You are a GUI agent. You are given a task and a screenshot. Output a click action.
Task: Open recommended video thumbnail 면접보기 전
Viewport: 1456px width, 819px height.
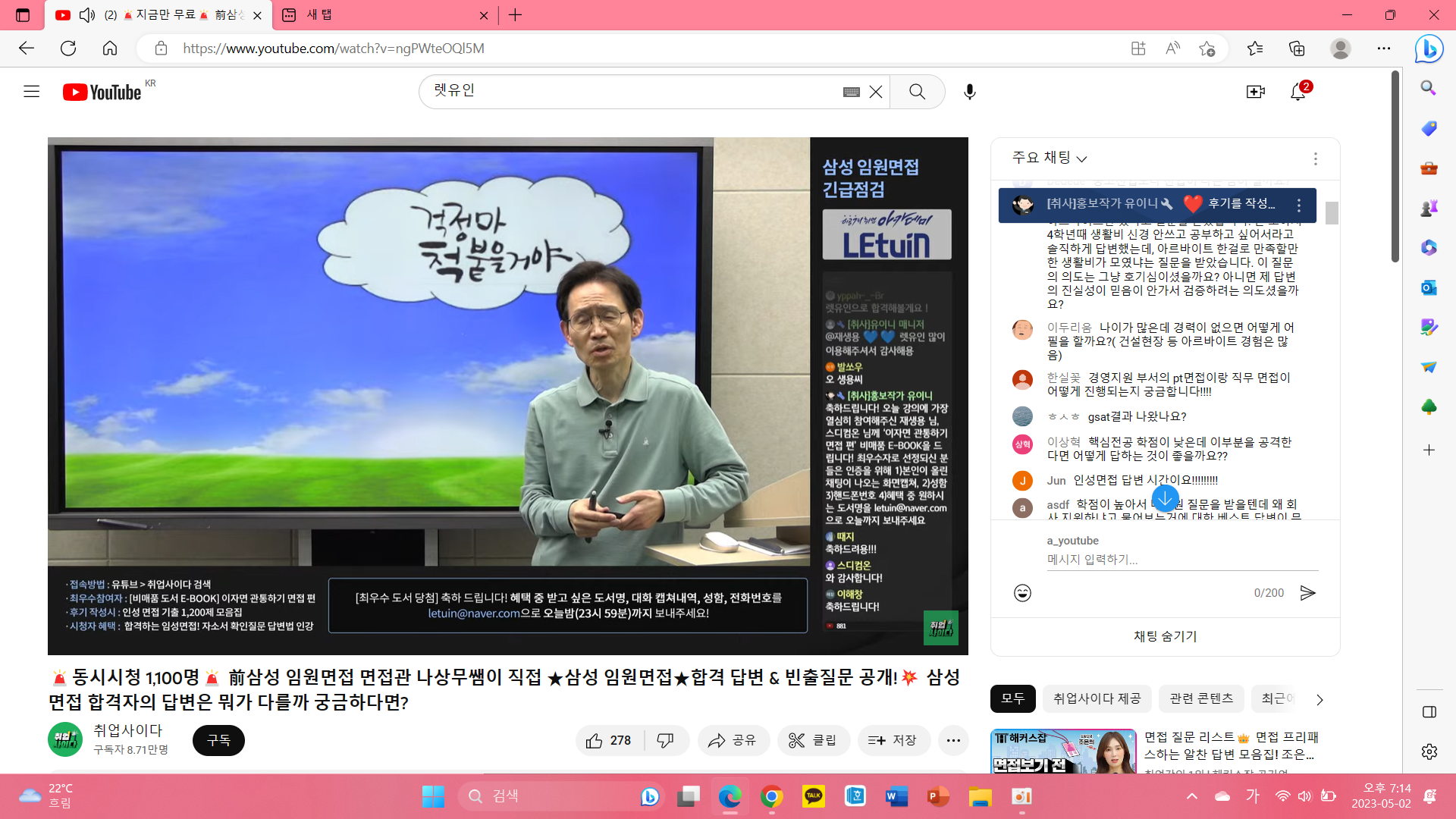click(1063, 751)
